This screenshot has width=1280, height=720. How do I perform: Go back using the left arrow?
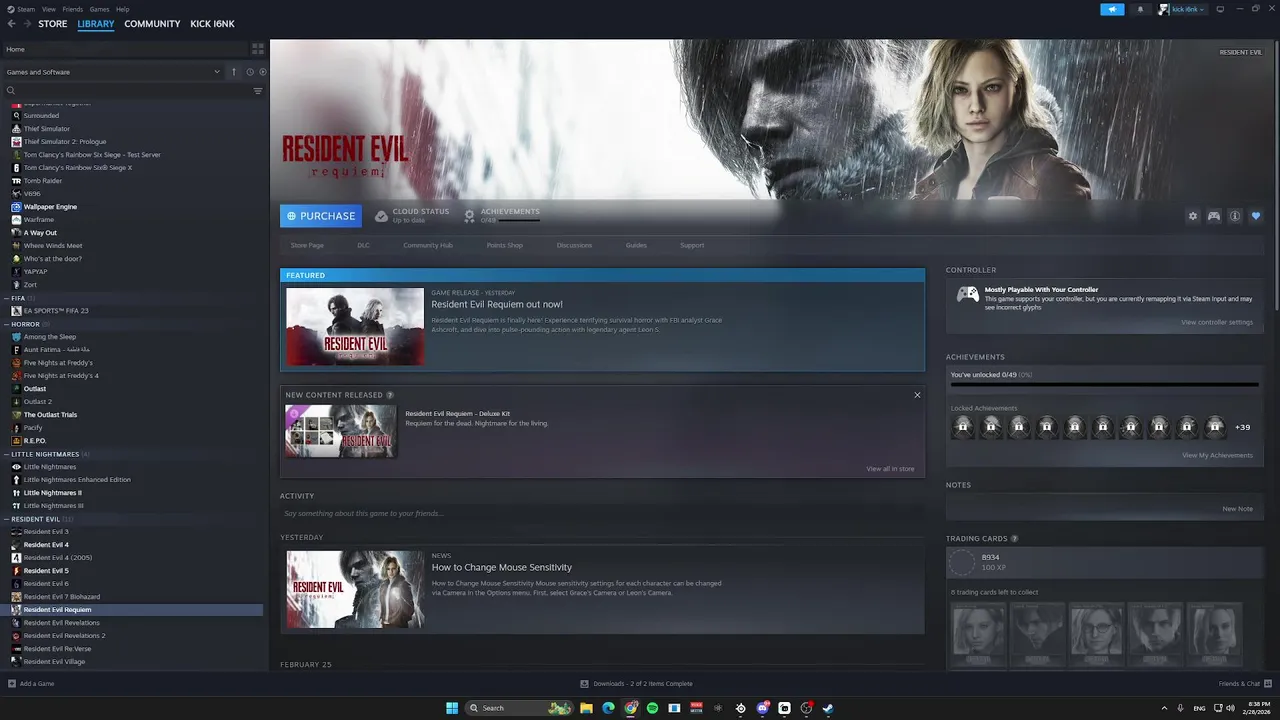tap(12, 24)
